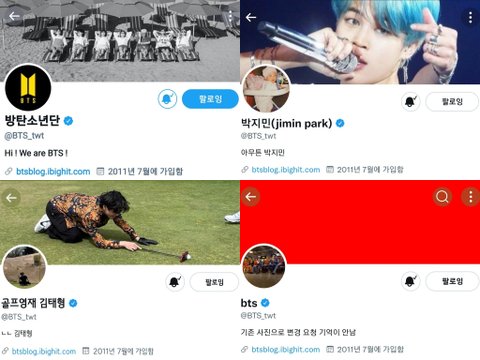The height and width of the screenshot is (360, 480).
Task: Open btsblog.ibighit.com link under Hi We are BTS
Action: (53, 172)
